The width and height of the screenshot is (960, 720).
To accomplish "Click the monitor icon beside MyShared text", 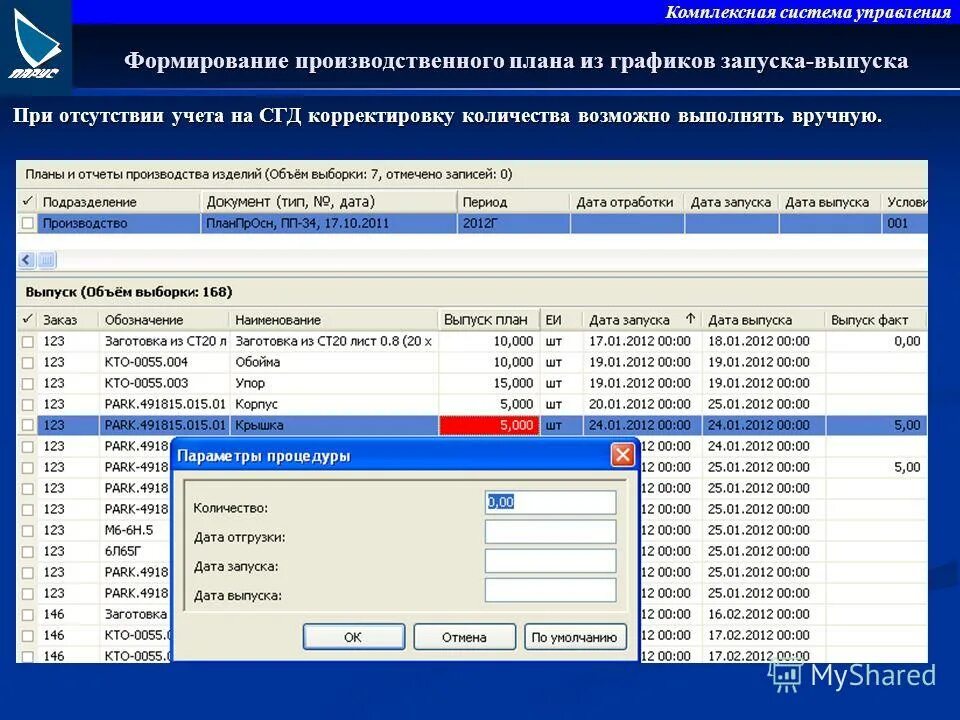I will pos(787,676).
